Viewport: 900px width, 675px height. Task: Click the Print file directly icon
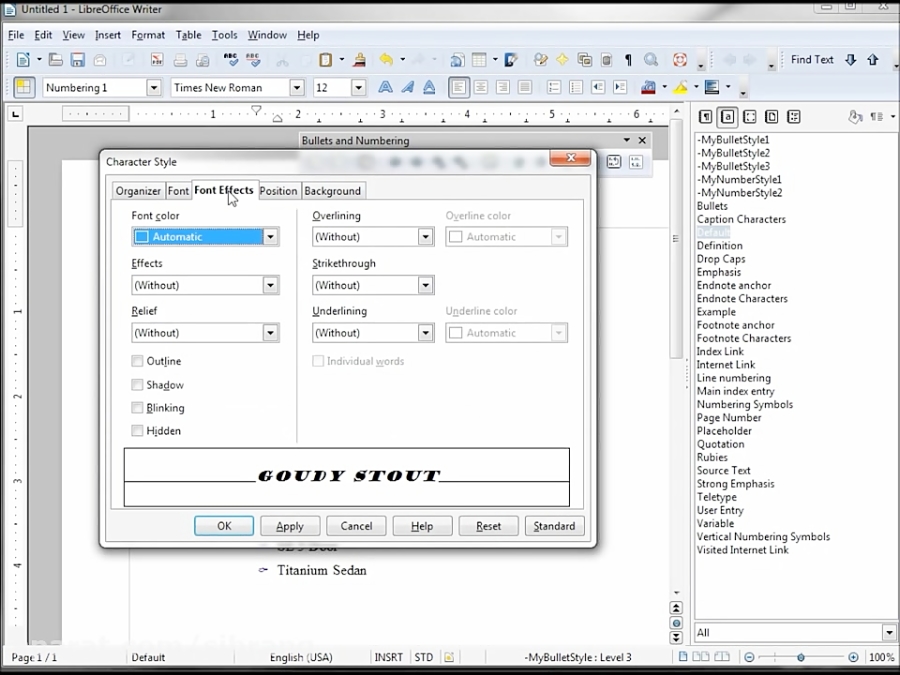coord(179,59)
